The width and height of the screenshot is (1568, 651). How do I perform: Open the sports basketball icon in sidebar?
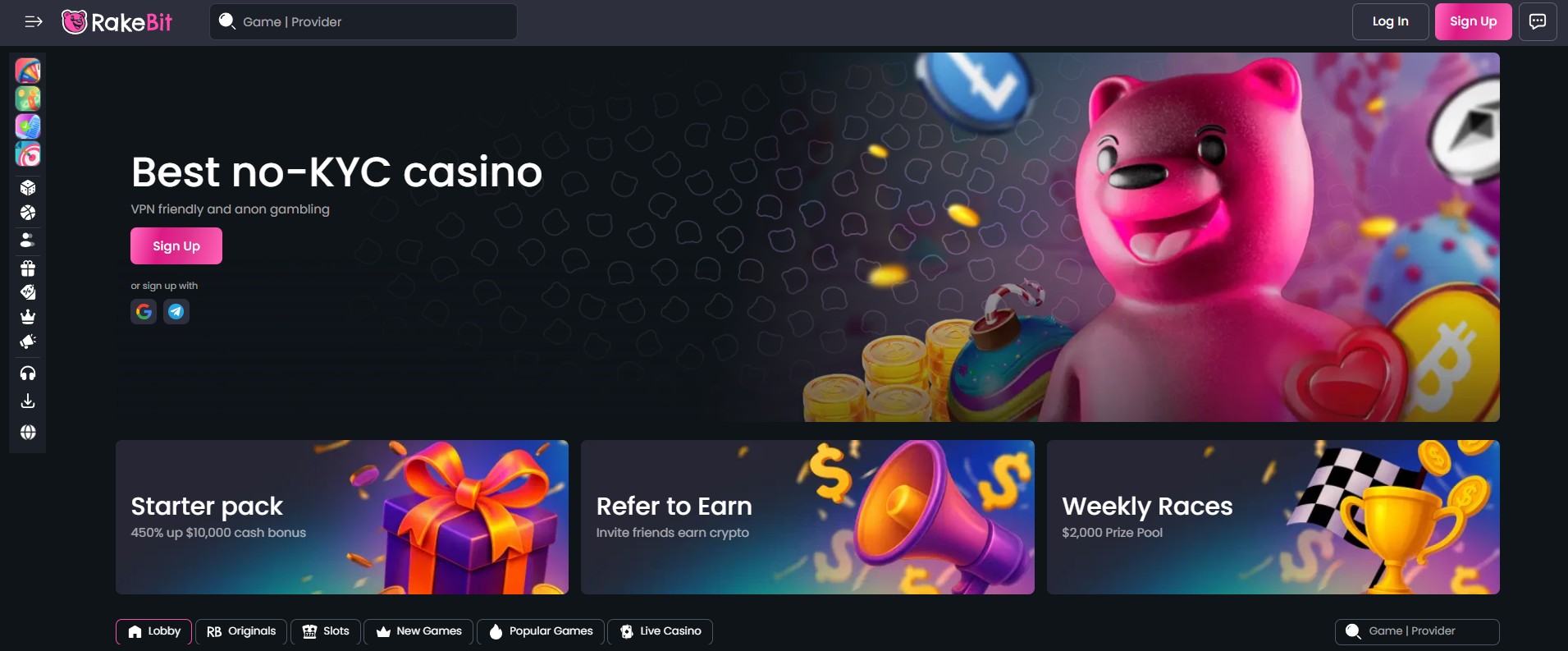pyautogui.click(x=28, y=213)
